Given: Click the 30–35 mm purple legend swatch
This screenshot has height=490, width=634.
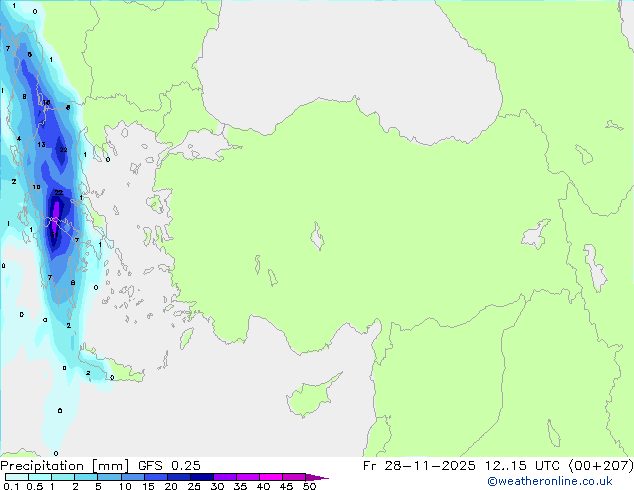Looking at the screenshot, I should click(x=224, y=477).
